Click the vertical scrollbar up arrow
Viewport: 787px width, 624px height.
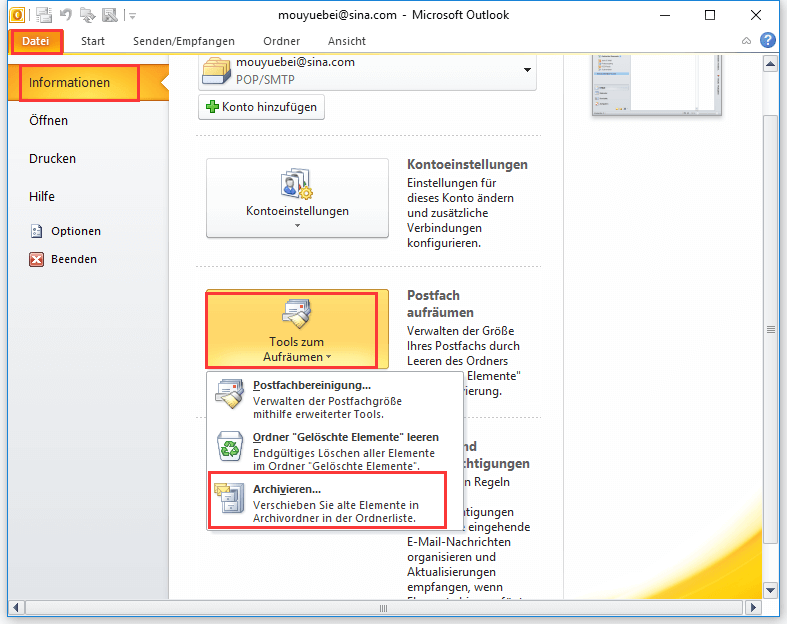(x=770, y=64)
